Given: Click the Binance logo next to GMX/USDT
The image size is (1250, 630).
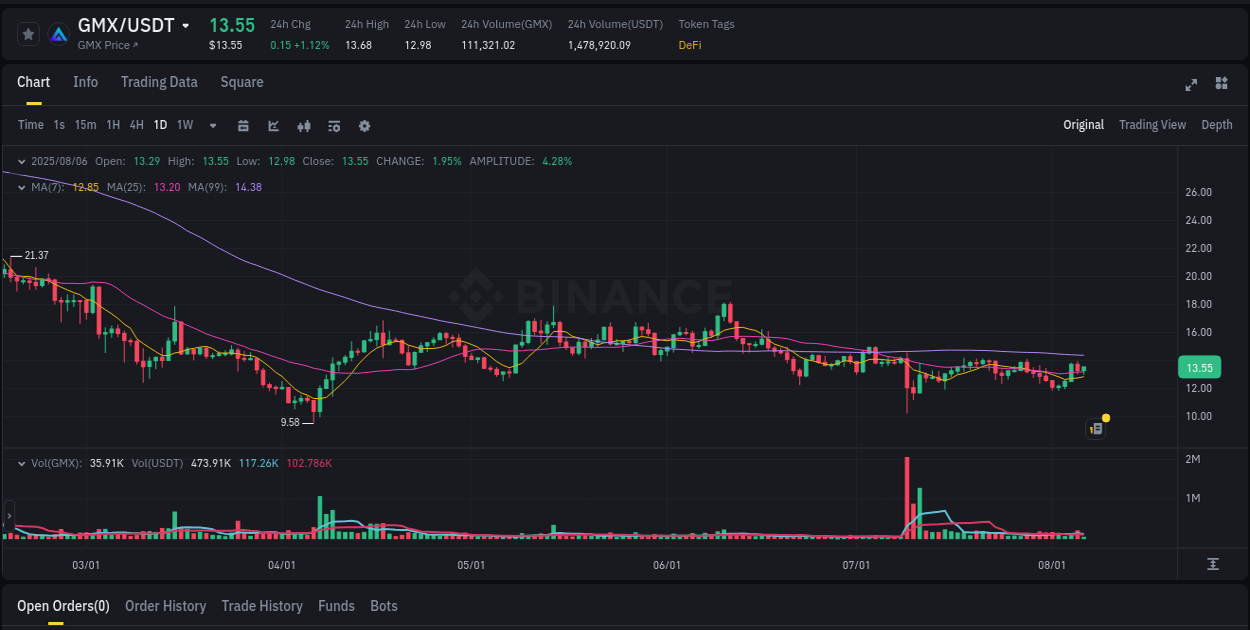Looking at the screenshot, I should [x=58, y=32].
